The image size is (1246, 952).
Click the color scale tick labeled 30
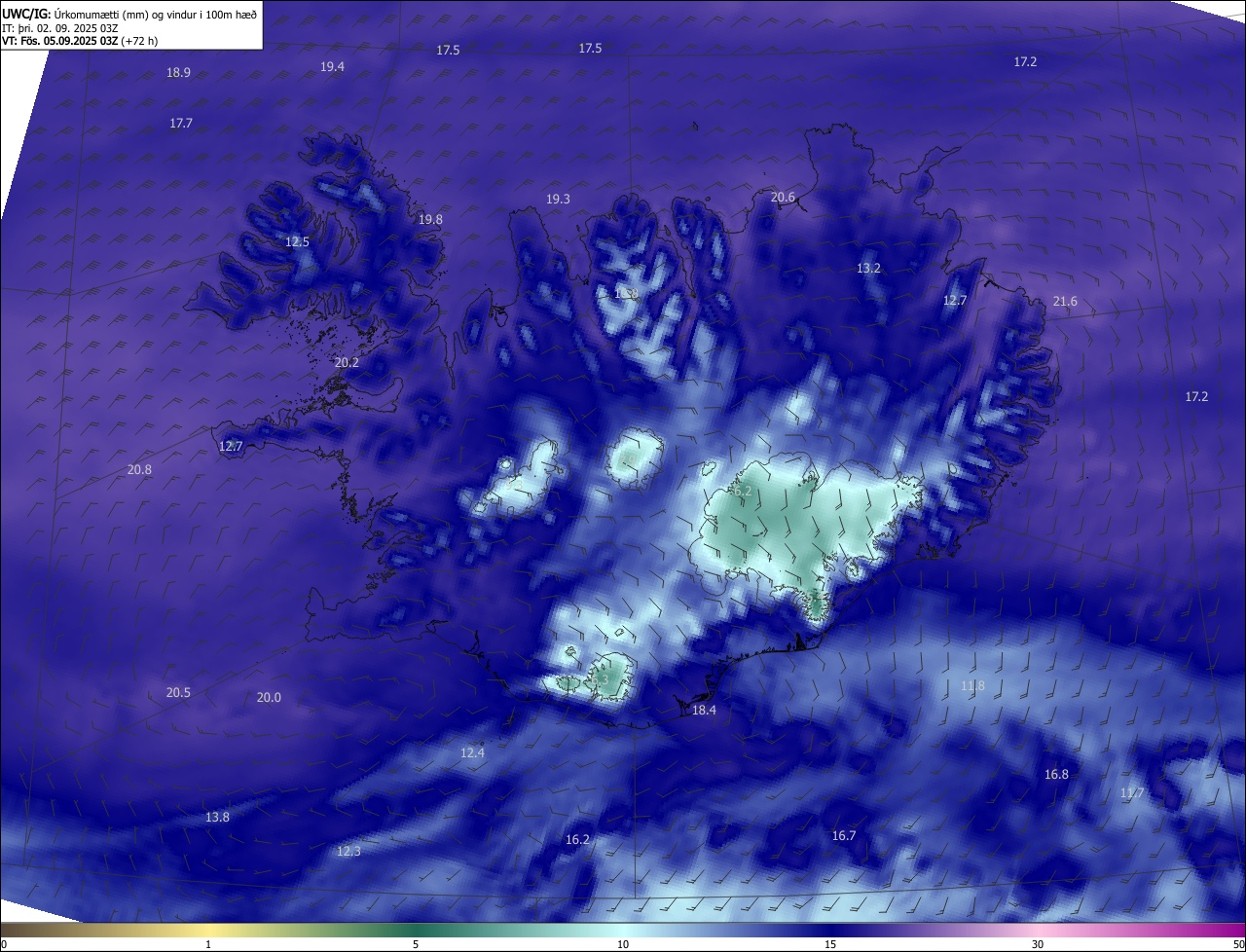pyautogui.click(x=1038, y=944)
